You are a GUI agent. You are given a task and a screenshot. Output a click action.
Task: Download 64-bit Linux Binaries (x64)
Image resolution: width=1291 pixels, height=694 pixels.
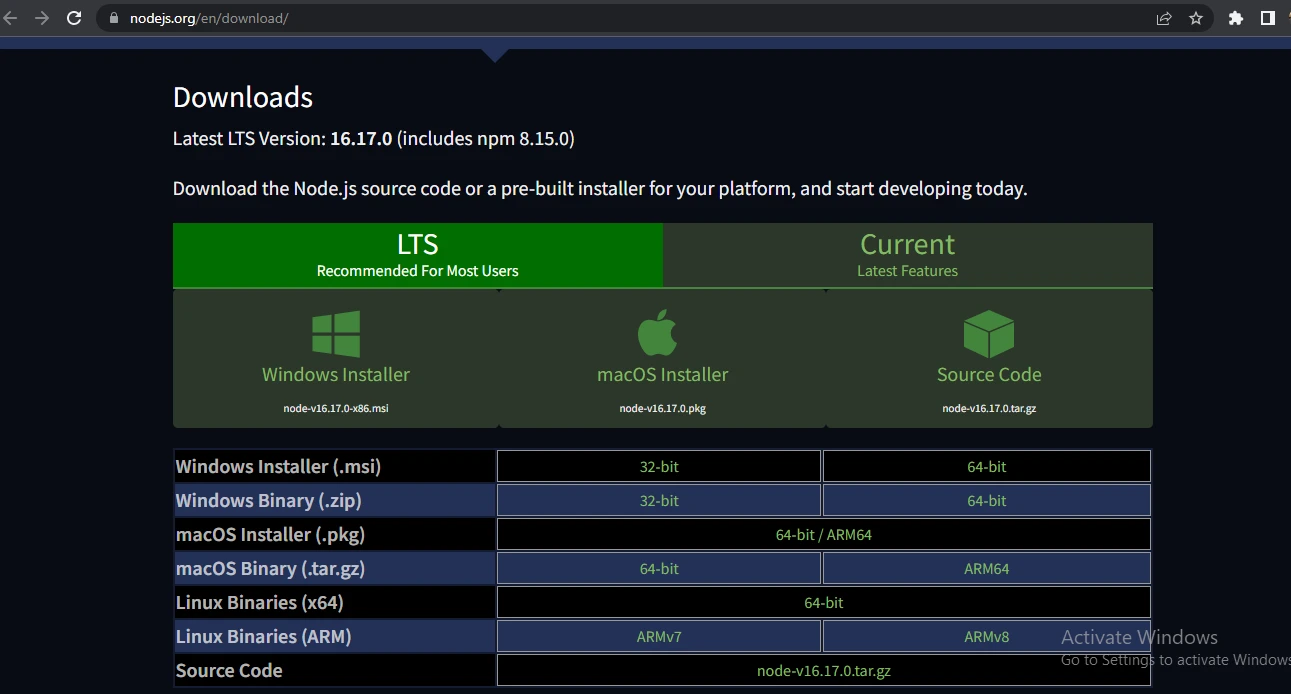(x=824, y=603)
